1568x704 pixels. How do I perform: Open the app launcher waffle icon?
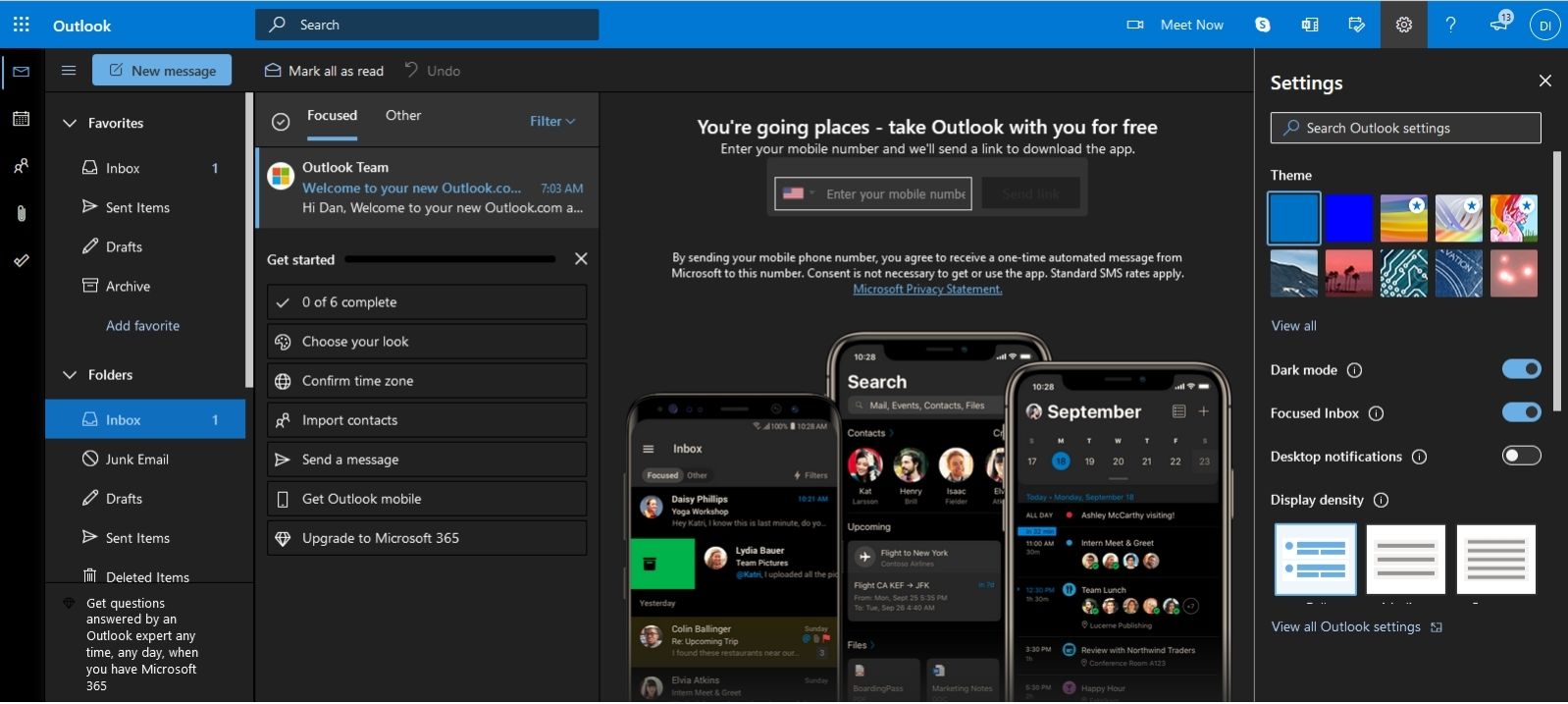pos(22,25)
